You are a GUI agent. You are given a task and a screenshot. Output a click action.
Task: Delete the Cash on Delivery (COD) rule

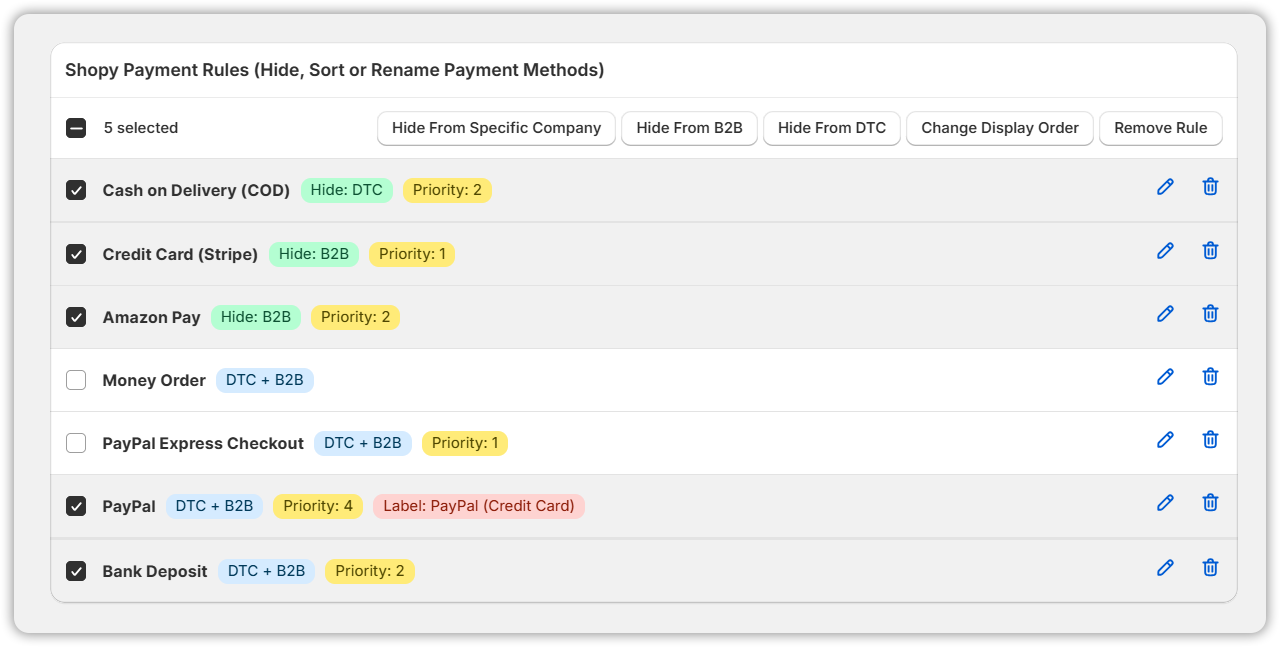[1210, 187]
